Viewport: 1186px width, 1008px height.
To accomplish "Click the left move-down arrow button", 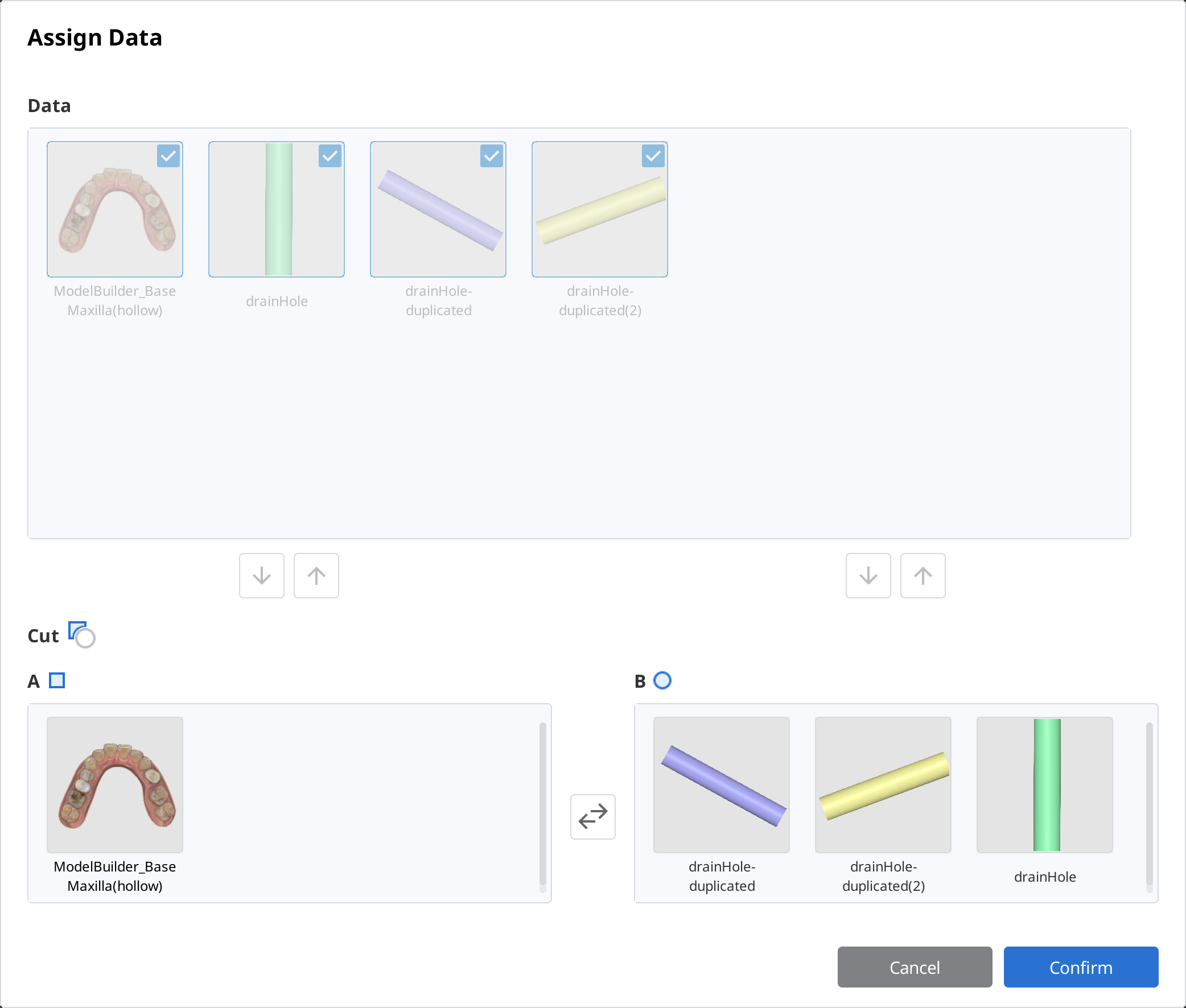I will (262, 576).
